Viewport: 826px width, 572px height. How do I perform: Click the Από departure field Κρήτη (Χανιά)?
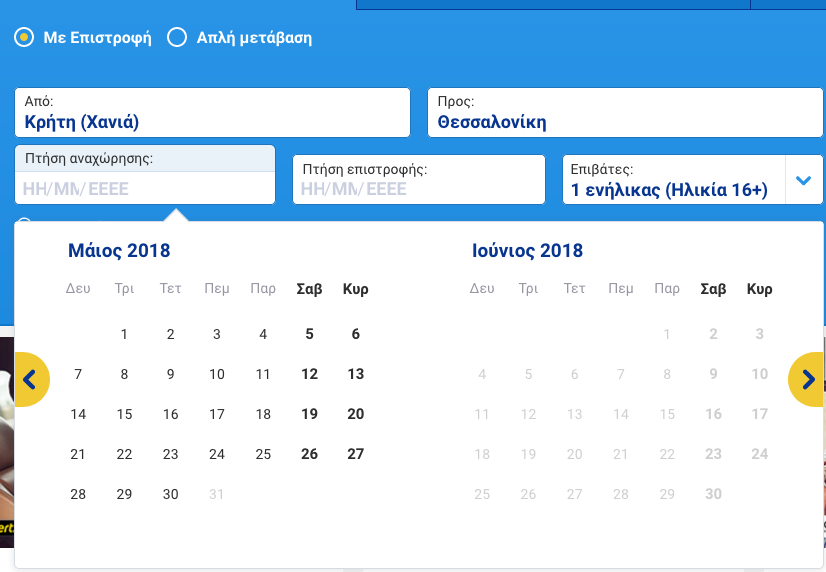212,113
